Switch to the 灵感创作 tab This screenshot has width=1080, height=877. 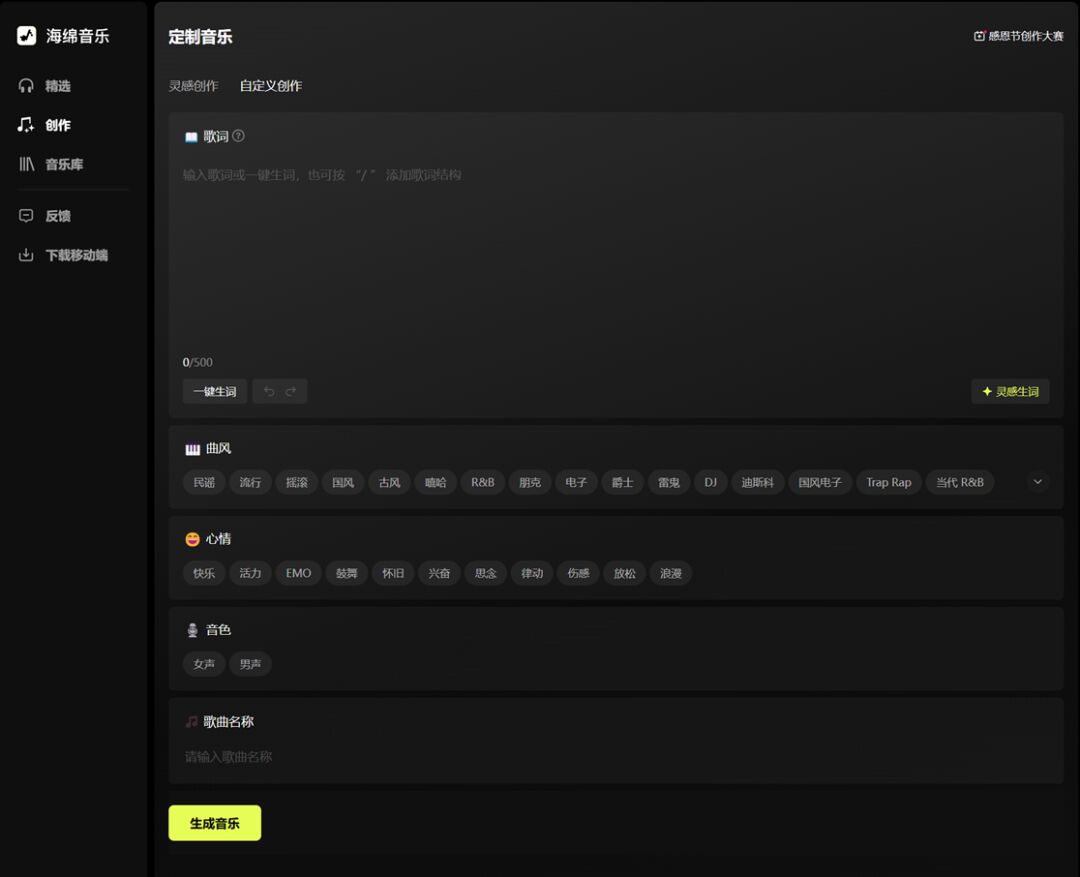(x=193, y=86)
